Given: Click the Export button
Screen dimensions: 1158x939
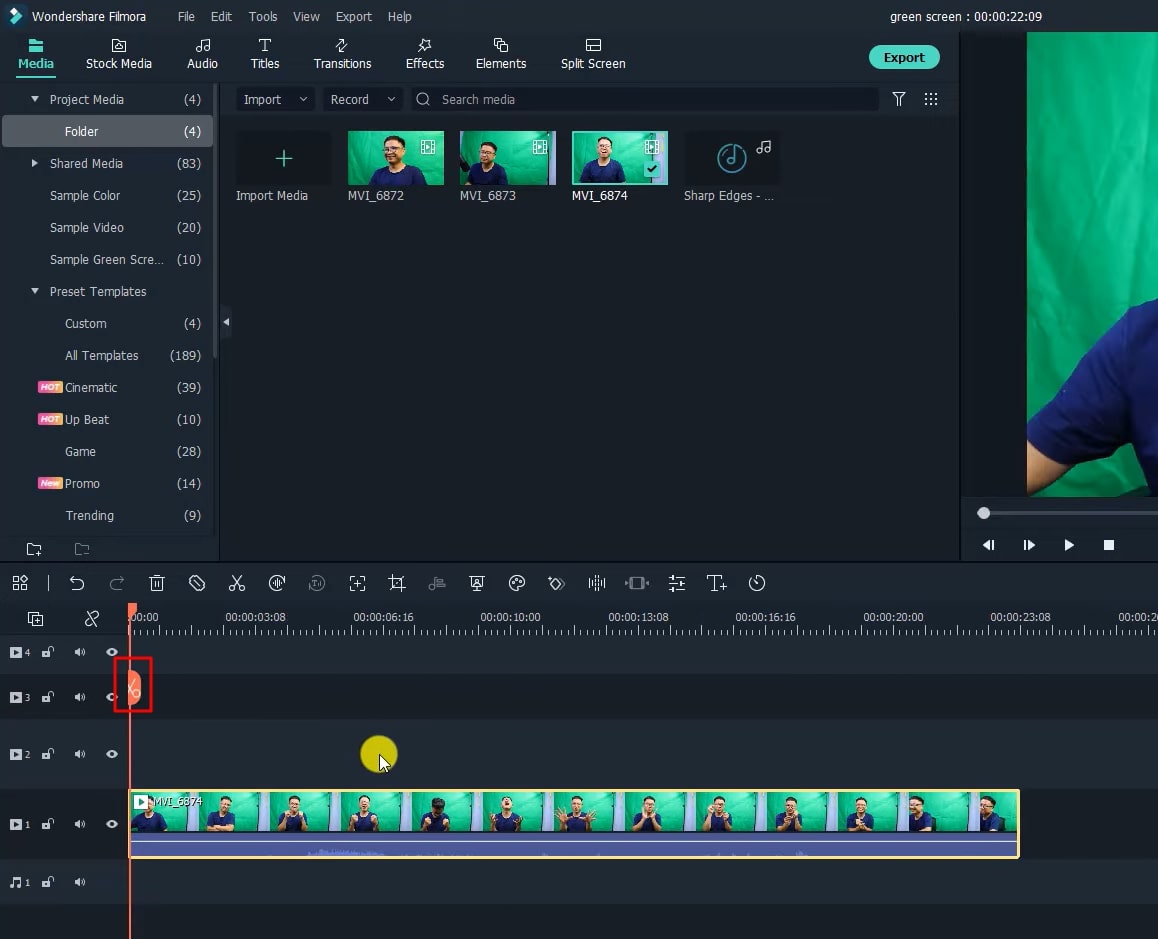Looking at the screenshot, I should 904,57.
